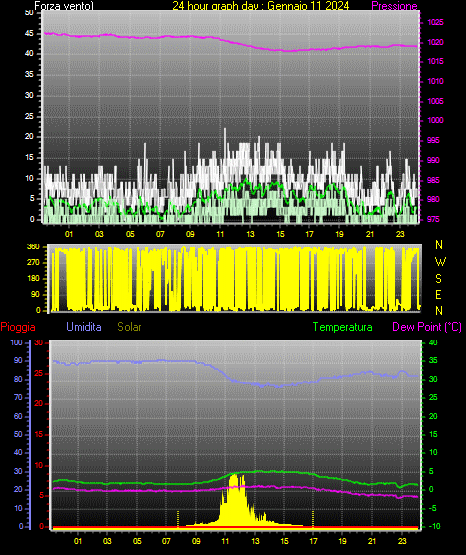Click the blue 80 humidity axis value
This screenshot has width=466, height=555.
pyautogui.click(x=18, y=379)
